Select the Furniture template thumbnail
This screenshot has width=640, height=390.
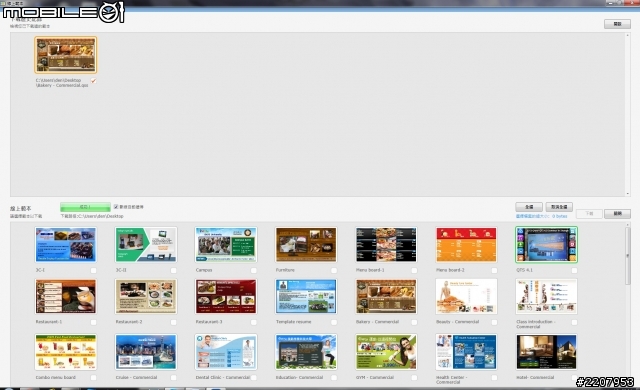[x=306, y=245]
